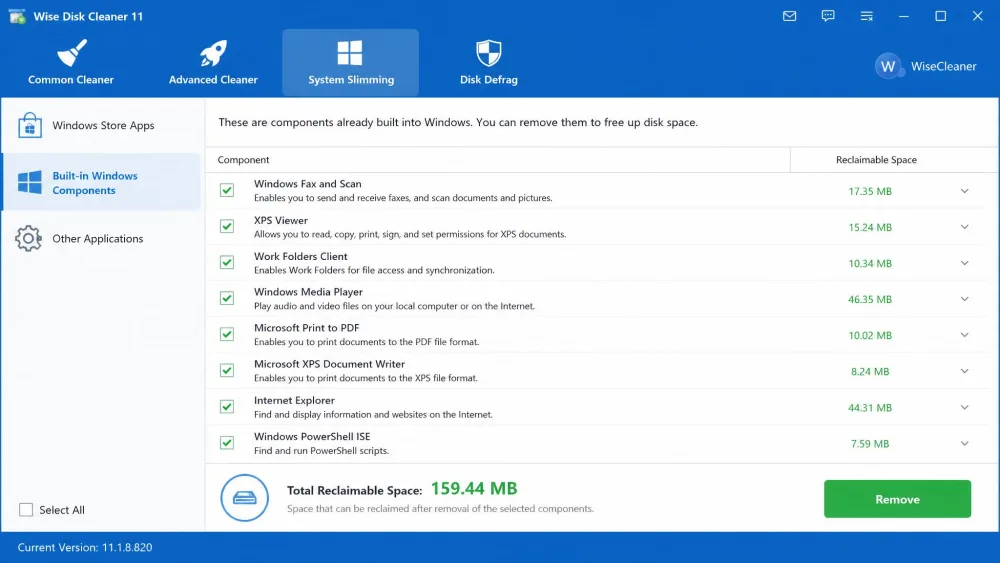Image resolution: width=1000 pixels, height=563 pixels.
Task: Expand the Windows Fax and Scan row chevron
Action: pos(964,191)
